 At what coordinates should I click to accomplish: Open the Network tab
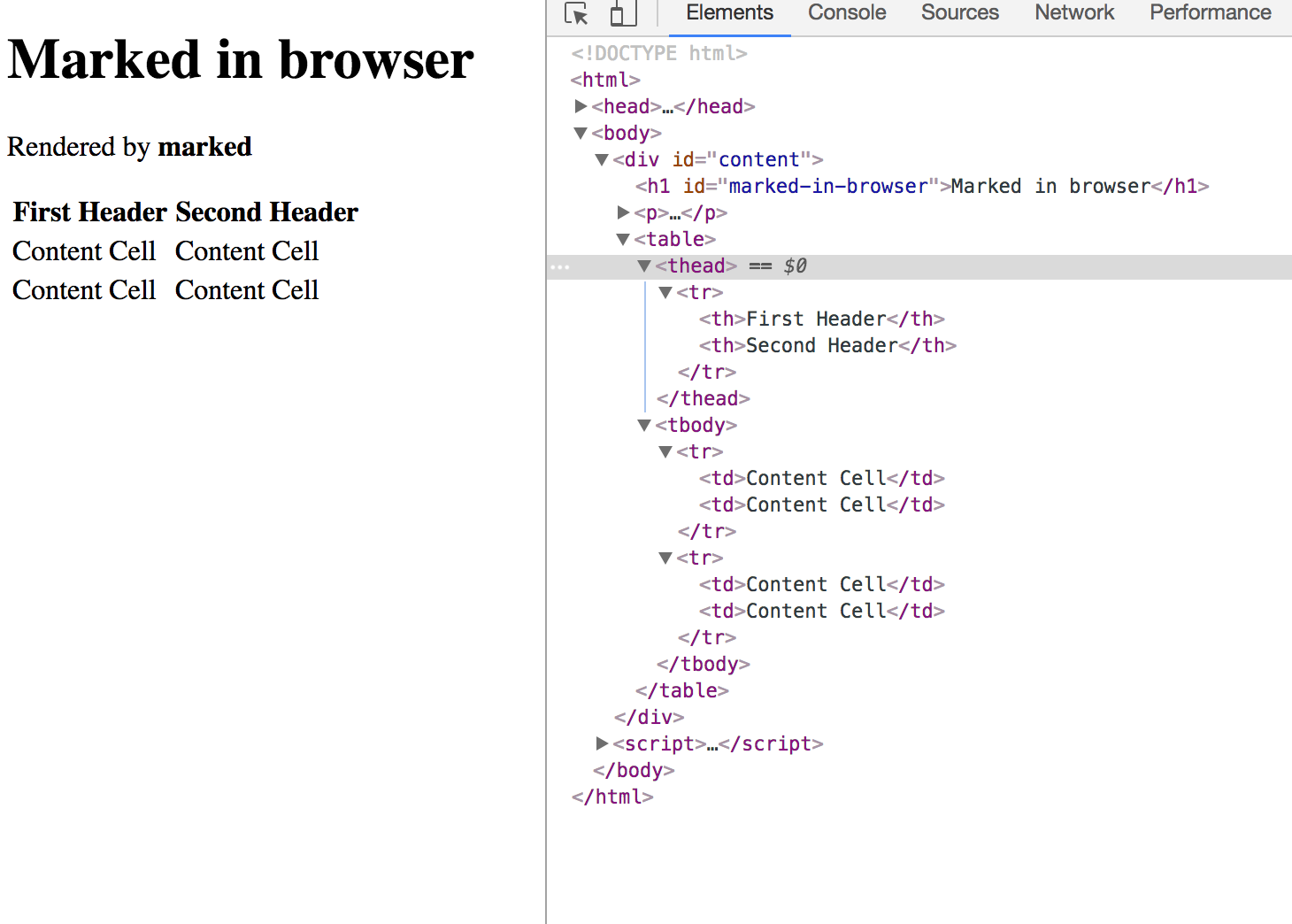pyautogui.click(x=1073, y=12)
